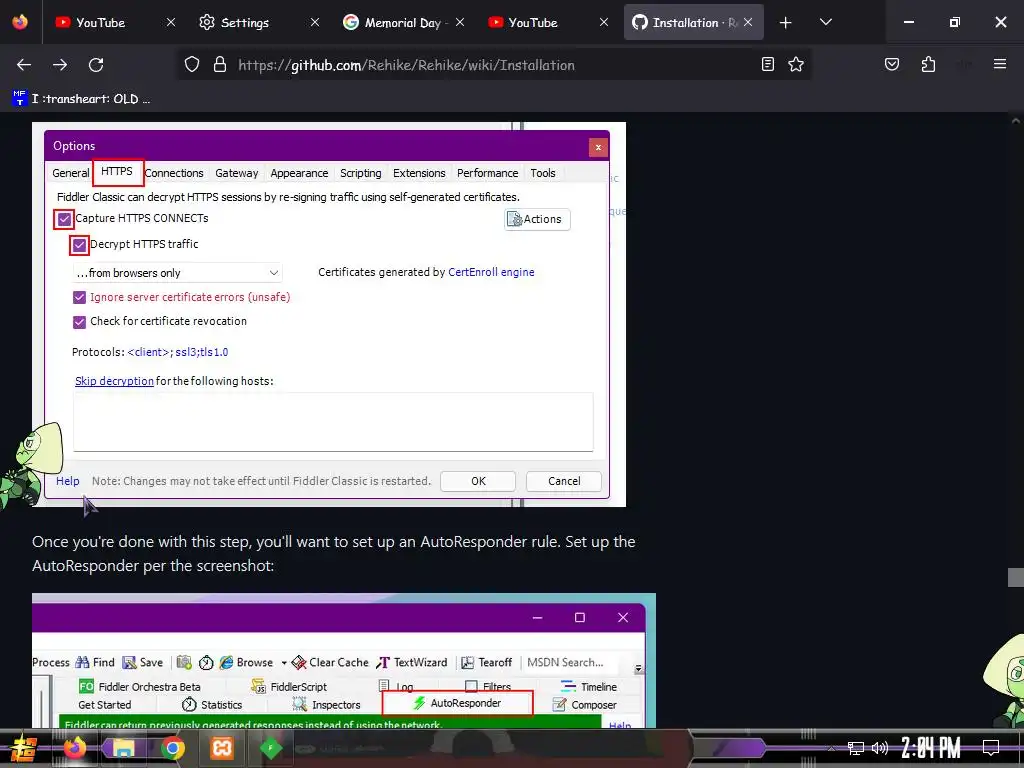Click the page's vertical scrollbar thumb

point(1016,577)
